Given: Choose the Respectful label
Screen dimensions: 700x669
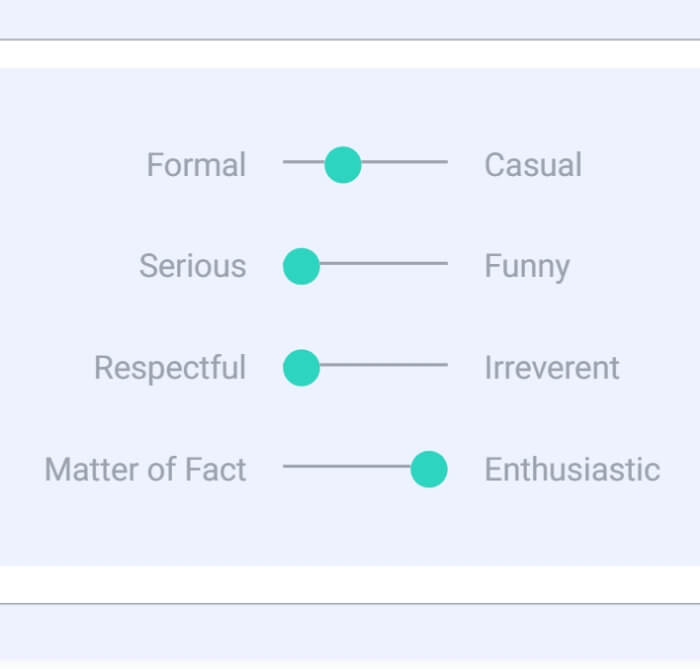Looking at the screenshot, I should tap(170, 368).
